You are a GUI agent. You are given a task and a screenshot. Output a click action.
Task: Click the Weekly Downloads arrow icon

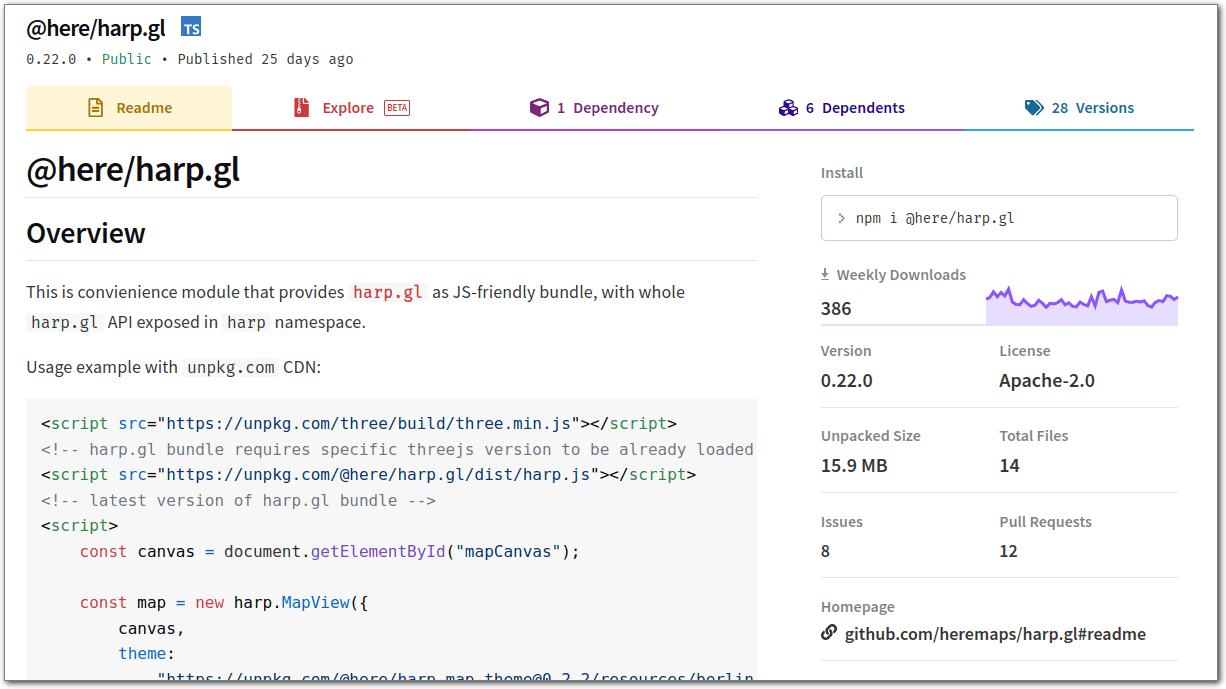(826, 274)
